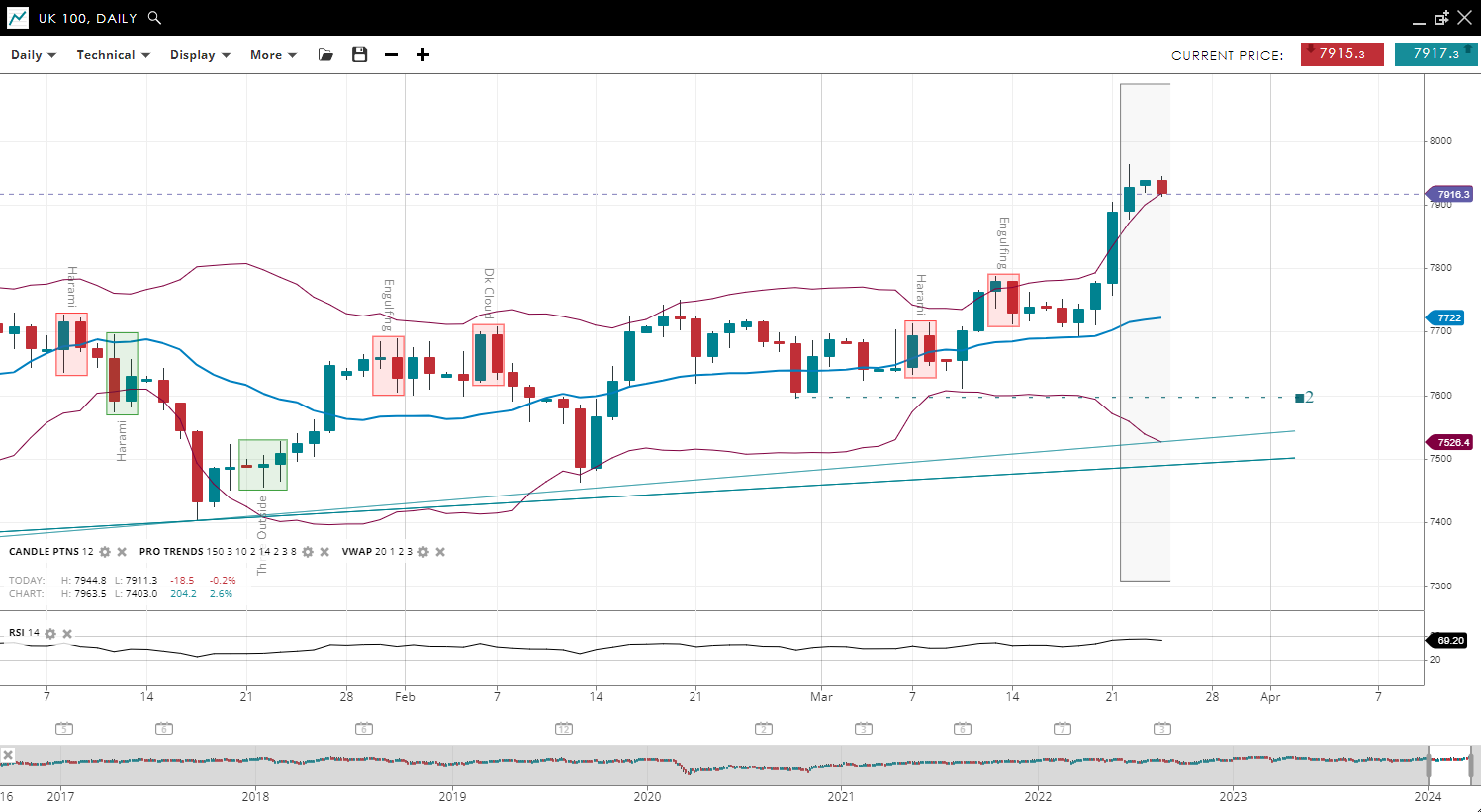
Task: Click the range slider handle on overview timeline
Action: click(1429, 766)
